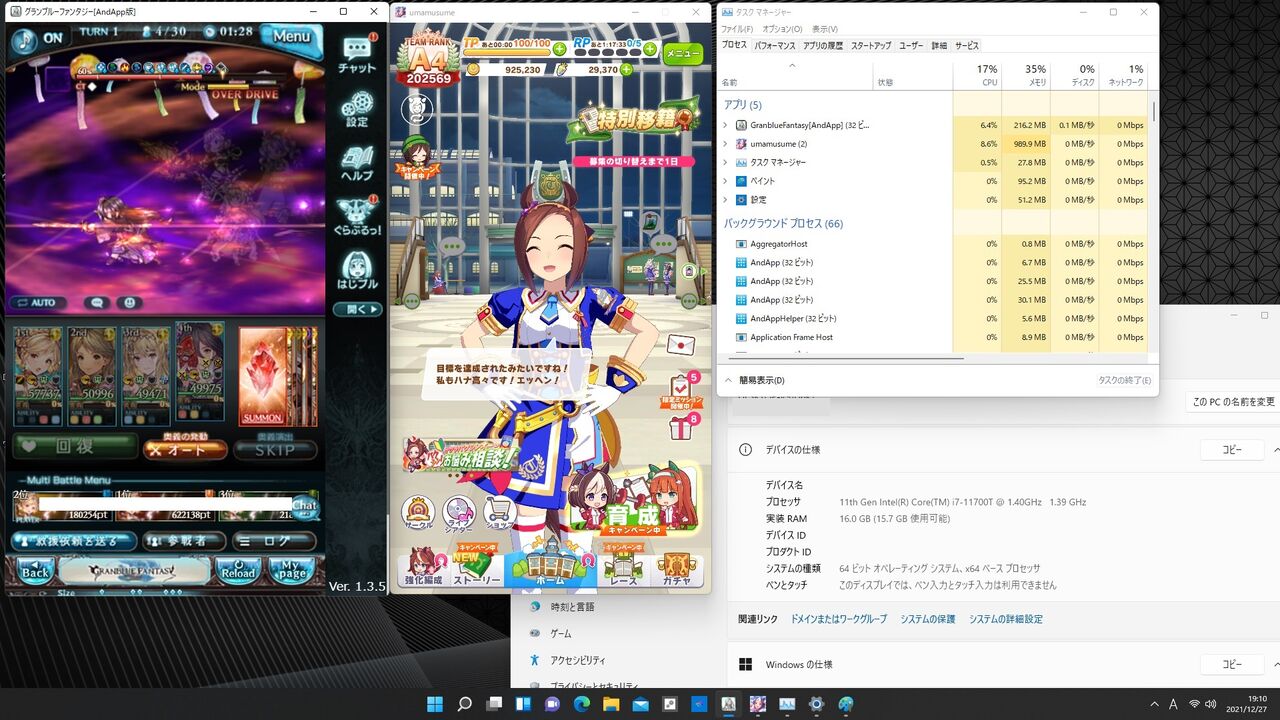Viewport: 1280px width, 720px height.
Task: Sort processes by メモリ column header
Action: [1026, 75]
